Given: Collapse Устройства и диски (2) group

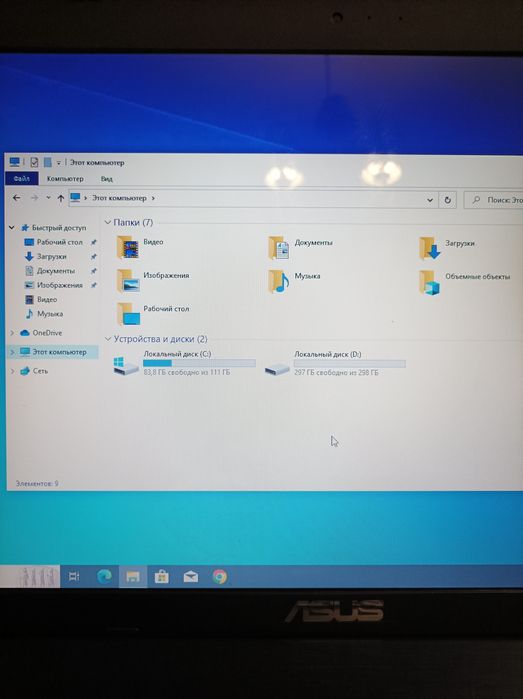Looking at the screenshot, I should (108, 339).
